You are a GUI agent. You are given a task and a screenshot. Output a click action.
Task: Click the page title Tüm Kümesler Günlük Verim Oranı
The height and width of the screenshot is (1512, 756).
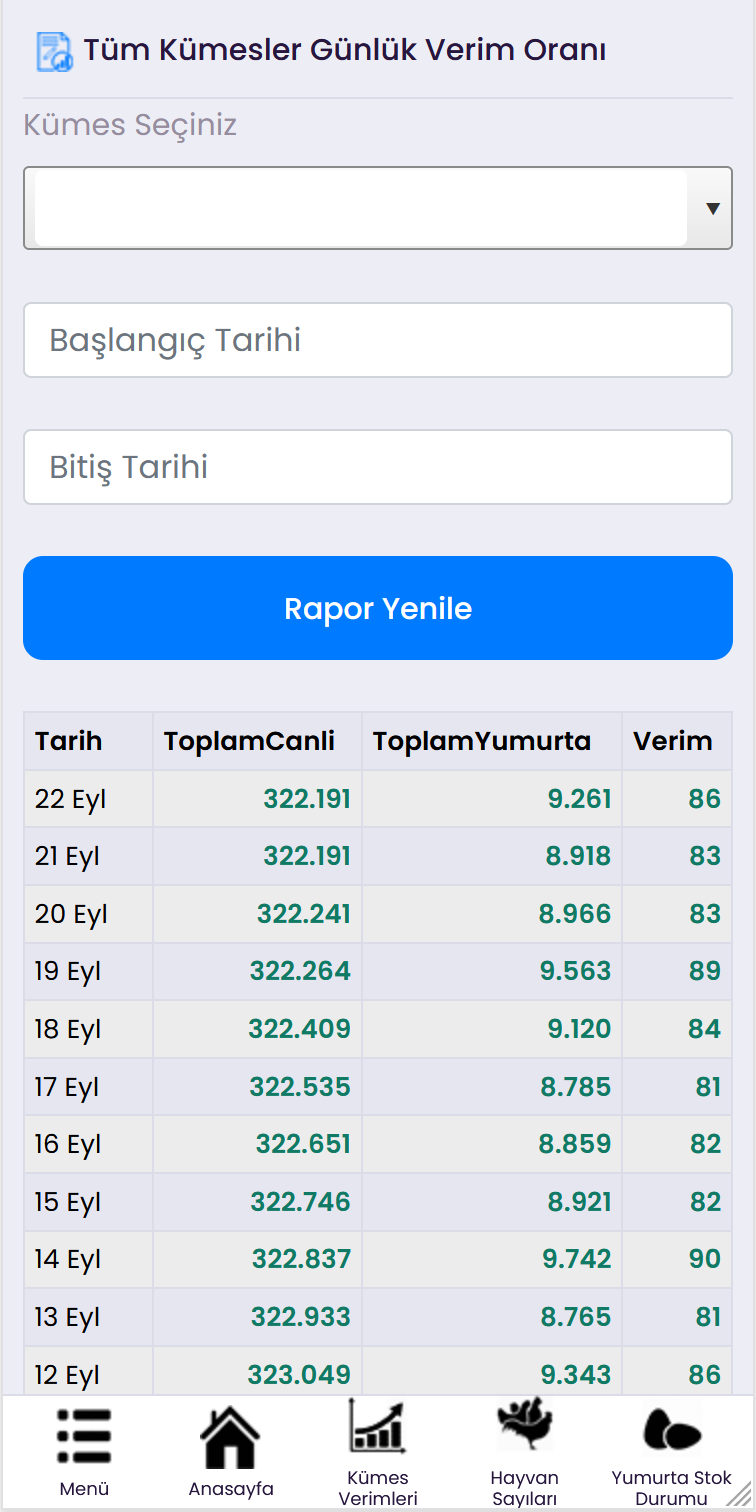pos(344,50)
